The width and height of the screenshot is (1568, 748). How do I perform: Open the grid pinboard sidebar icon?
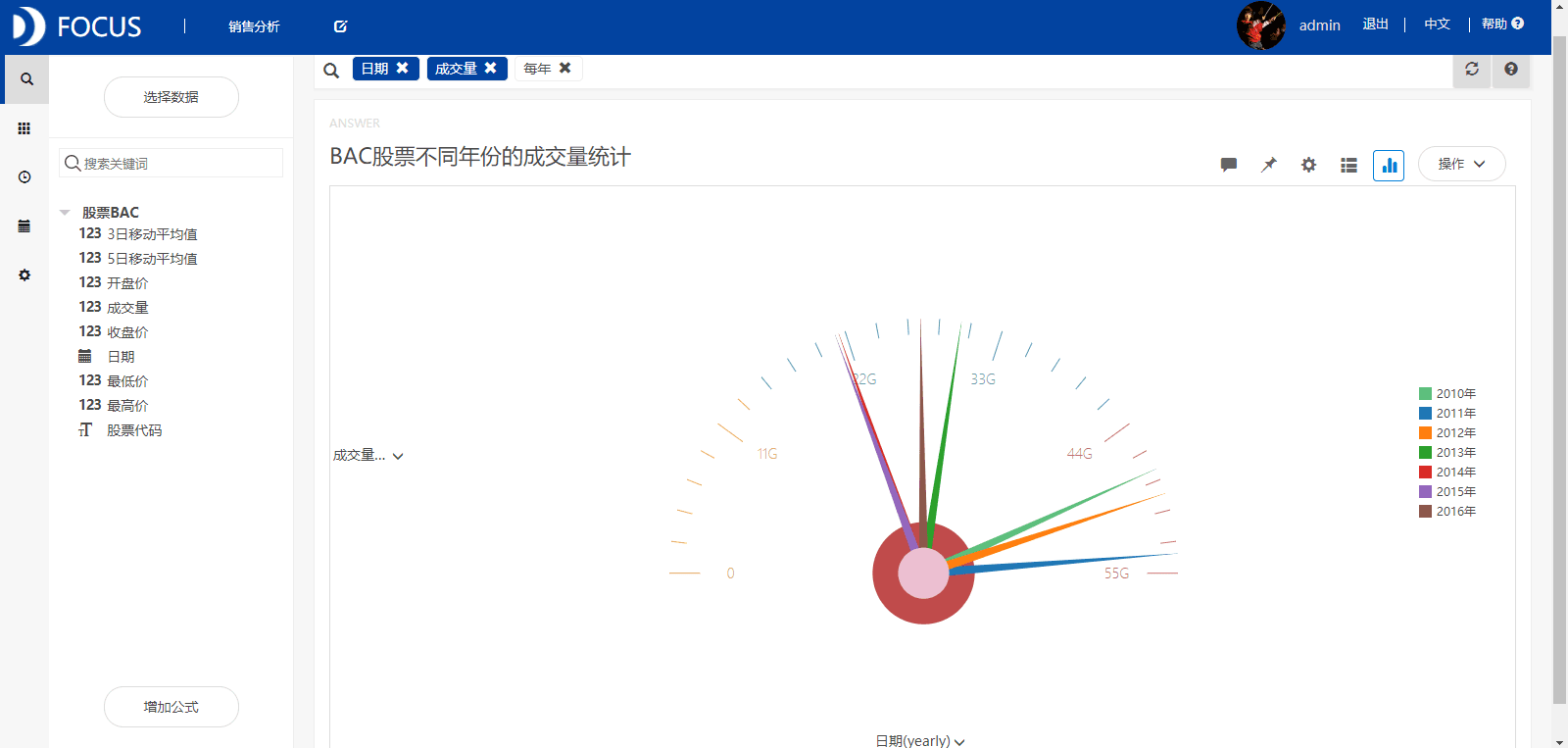coord(24,128)
